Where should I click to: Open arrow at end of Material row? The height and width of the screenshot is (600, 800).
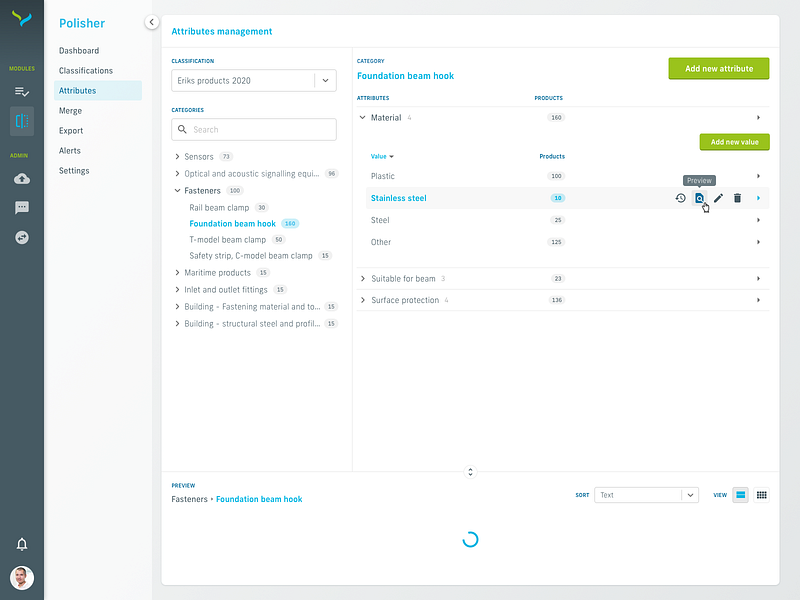758,117
